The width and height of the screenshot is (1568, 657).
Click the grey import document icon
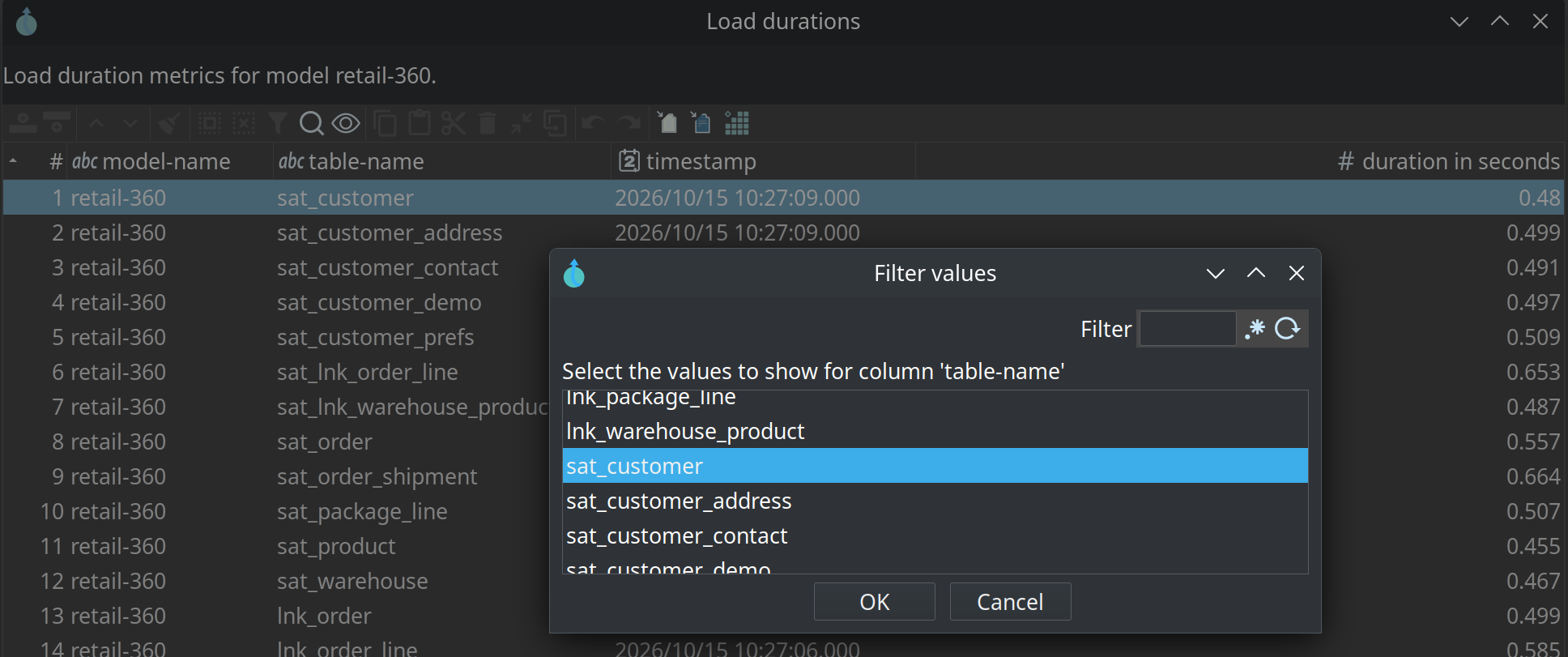tap(667, 123)
